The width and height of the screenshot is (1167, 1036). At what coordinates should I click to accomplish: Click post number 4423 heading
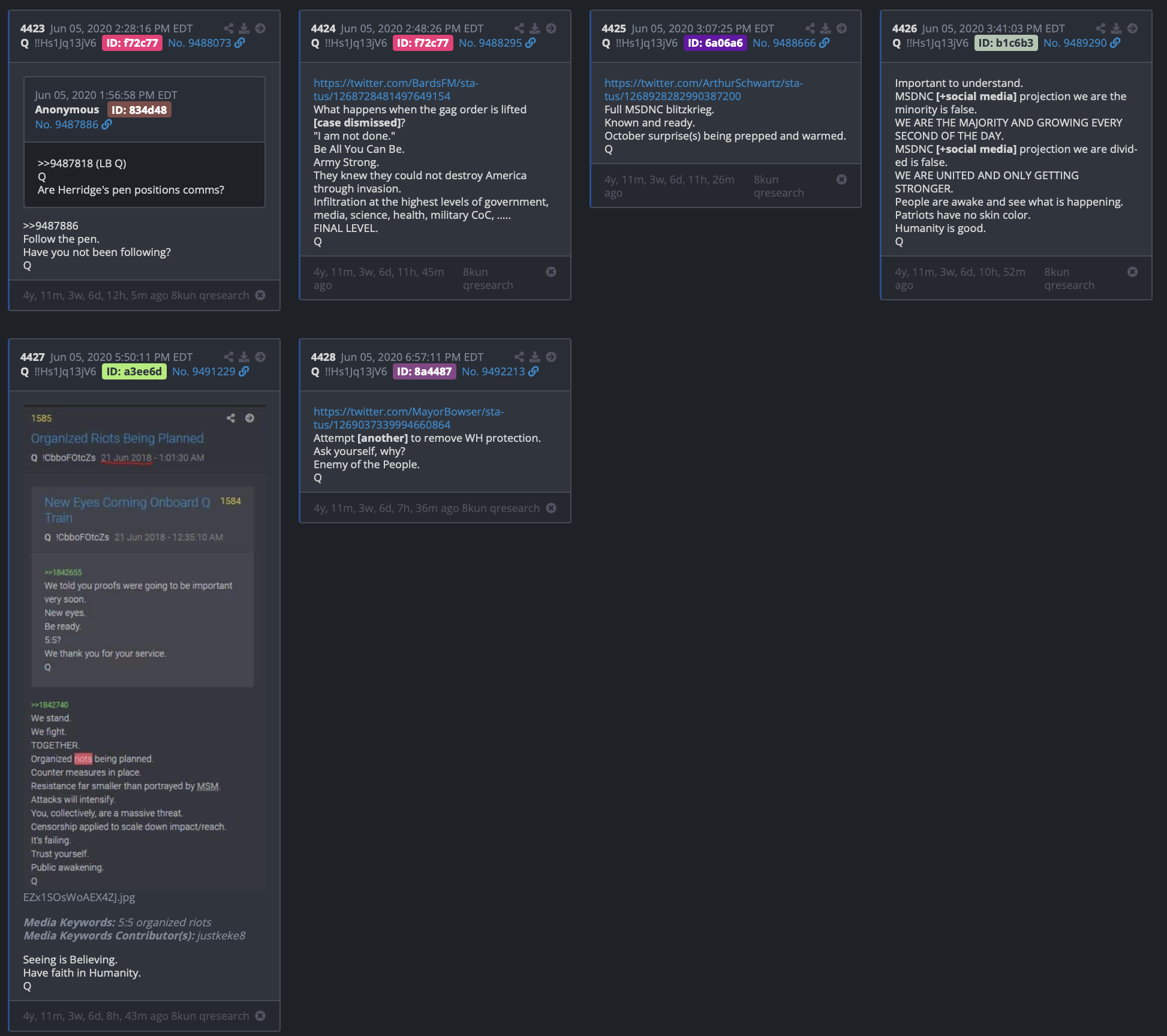click(x=32, y=28)
